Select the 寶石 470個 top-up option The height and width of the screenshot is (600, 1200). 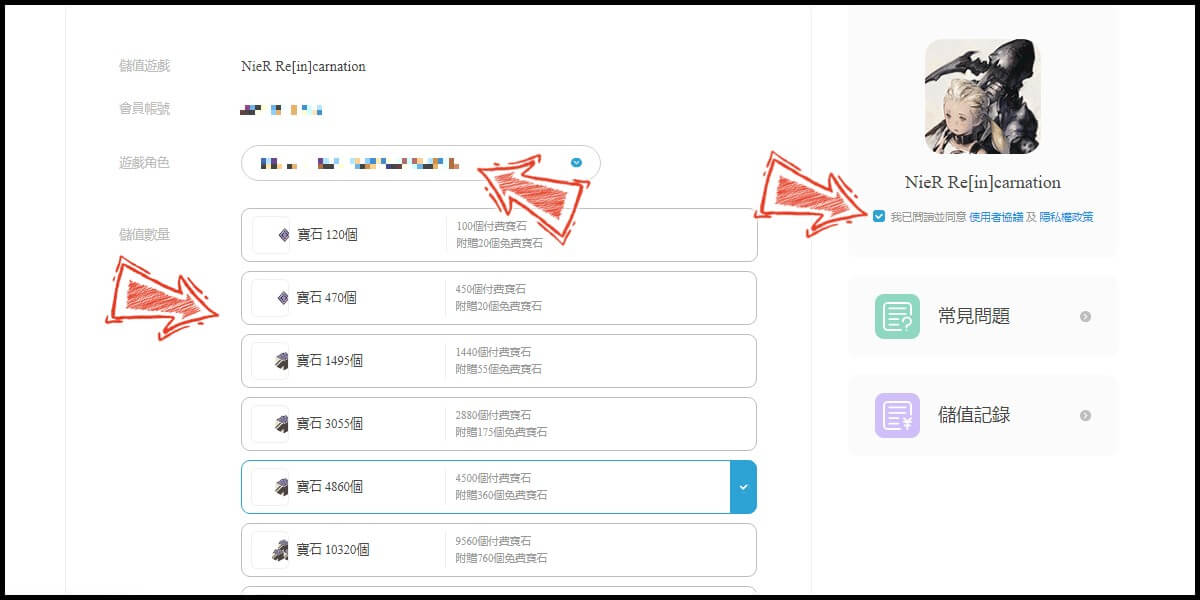[x=499, y=298]
